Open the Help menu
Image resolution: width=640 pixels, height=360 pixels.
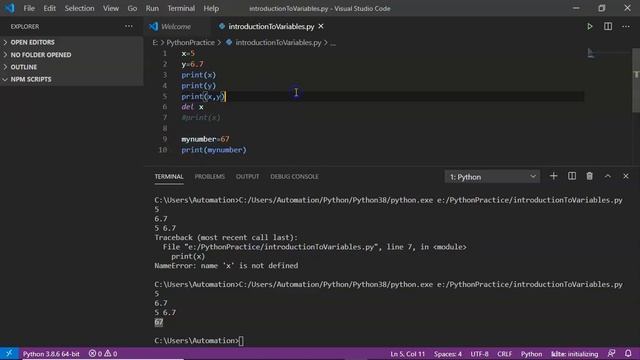click(211, 8)
